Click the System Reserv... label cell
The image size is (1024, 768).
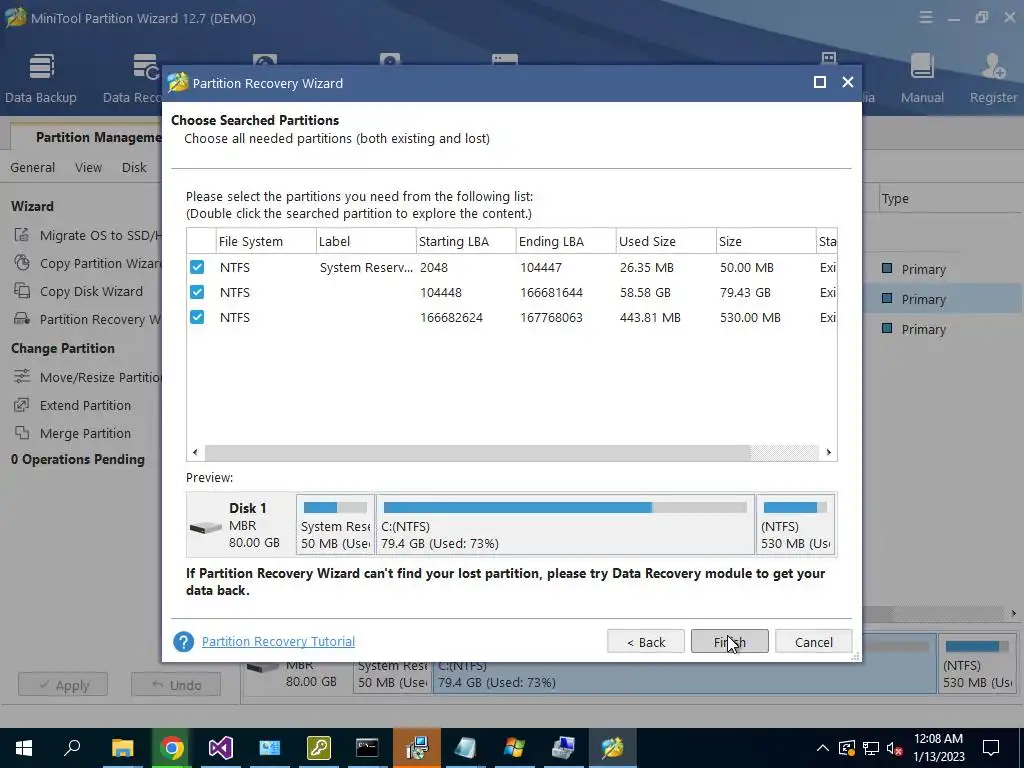click(366, 267)
